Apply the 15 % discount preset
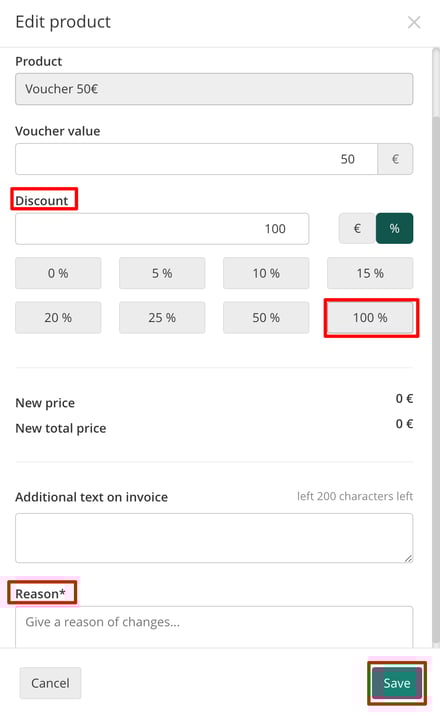The height and width of the screenshot is (716, 440). 370,273
